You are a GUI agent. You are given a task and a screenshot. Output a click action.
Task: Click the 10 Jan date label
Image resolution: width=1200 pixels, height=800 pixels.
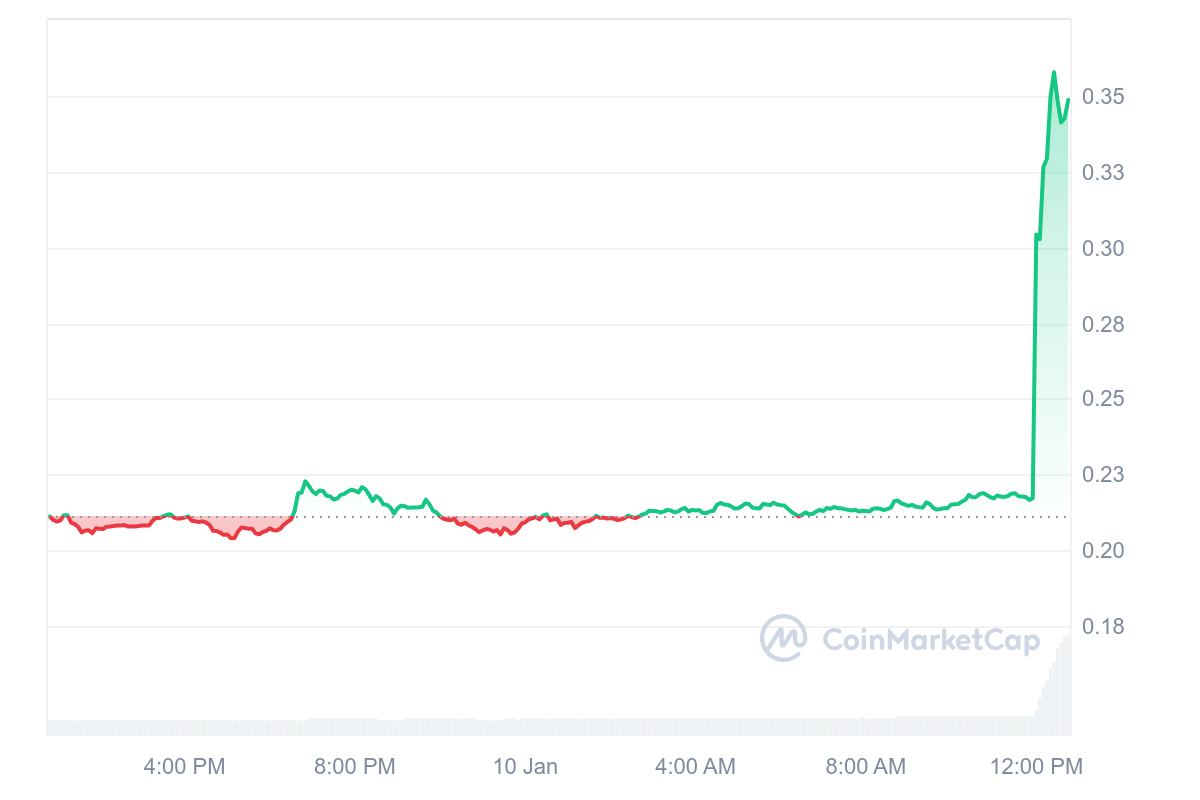[x=526, y=767]
